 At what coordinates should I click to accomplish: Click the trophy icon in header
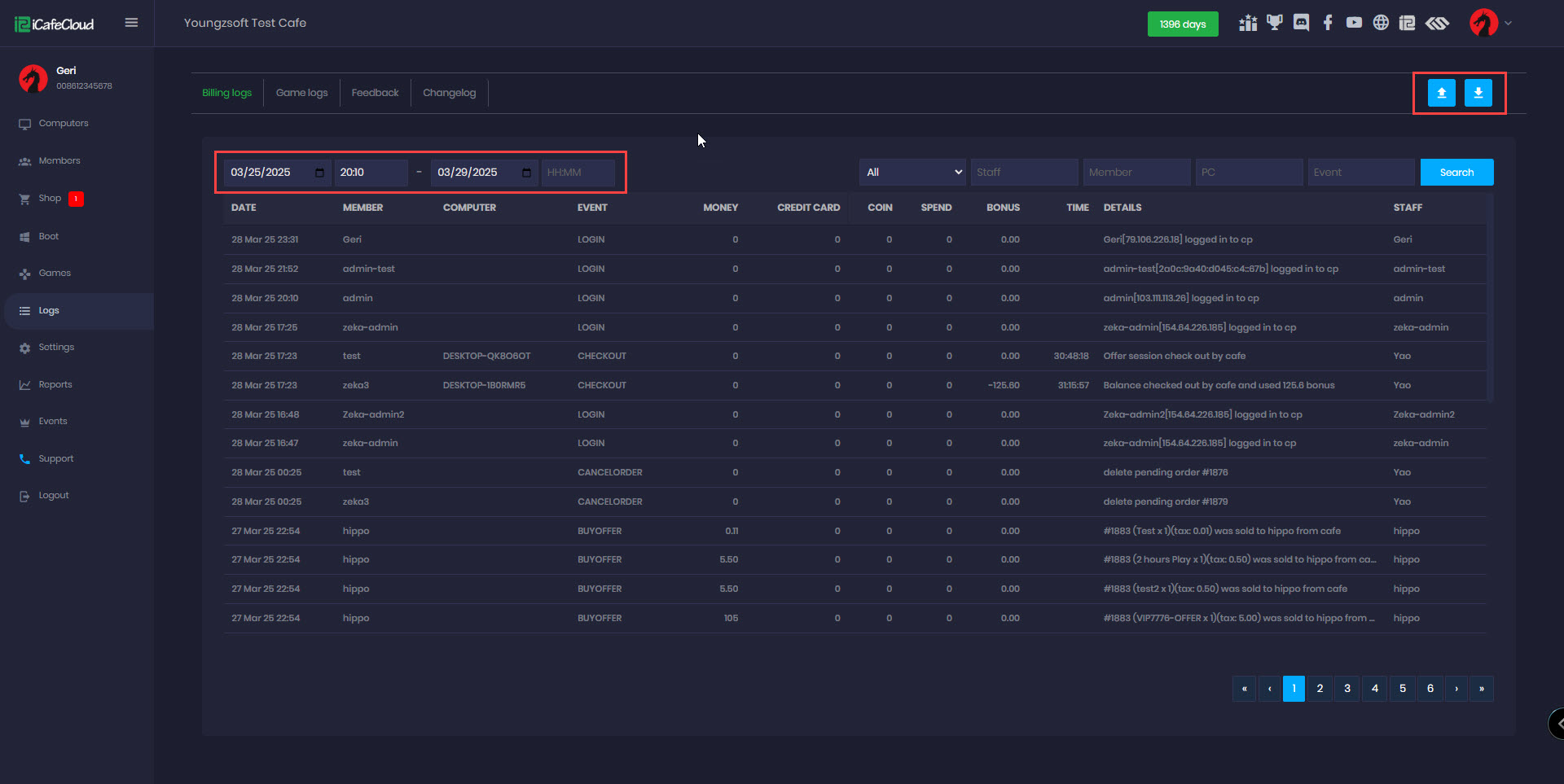coord(1275,23)
